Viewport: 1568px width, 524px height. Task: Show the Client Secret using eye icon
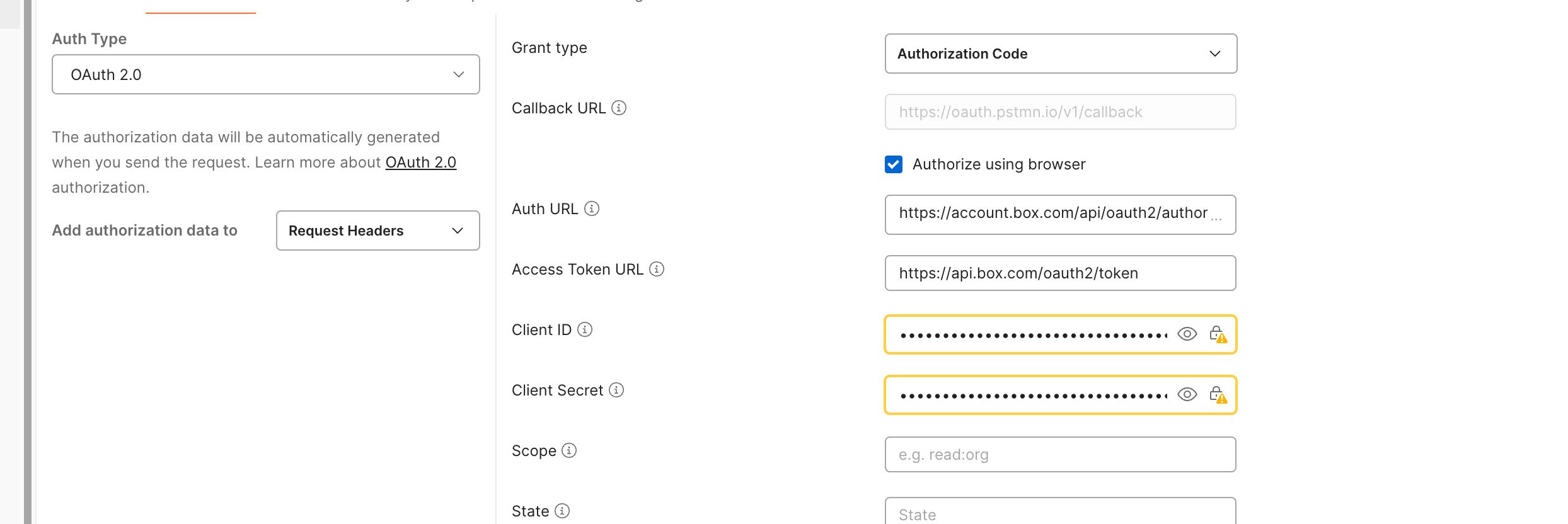pyautogui.click(x=1187, y=394)
